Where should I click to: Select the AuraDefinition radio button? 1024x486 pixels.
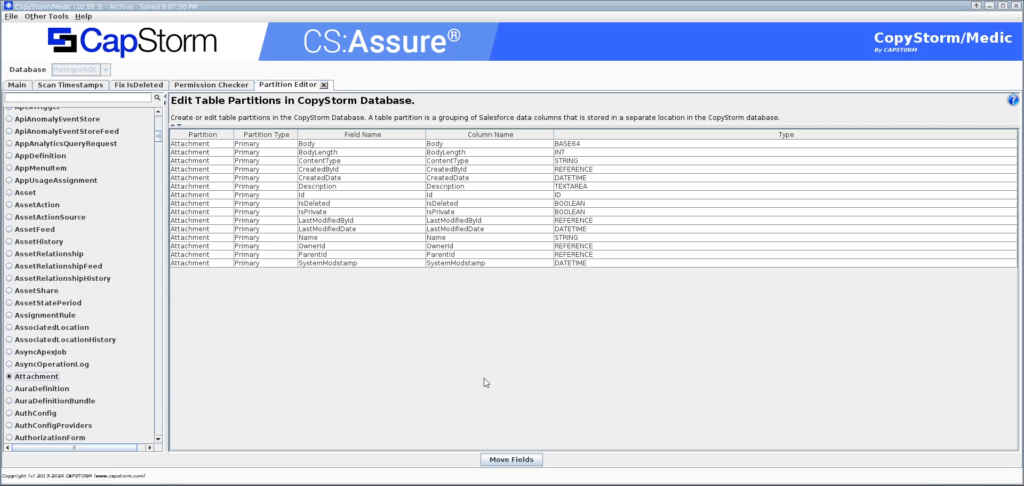(9, 388)
